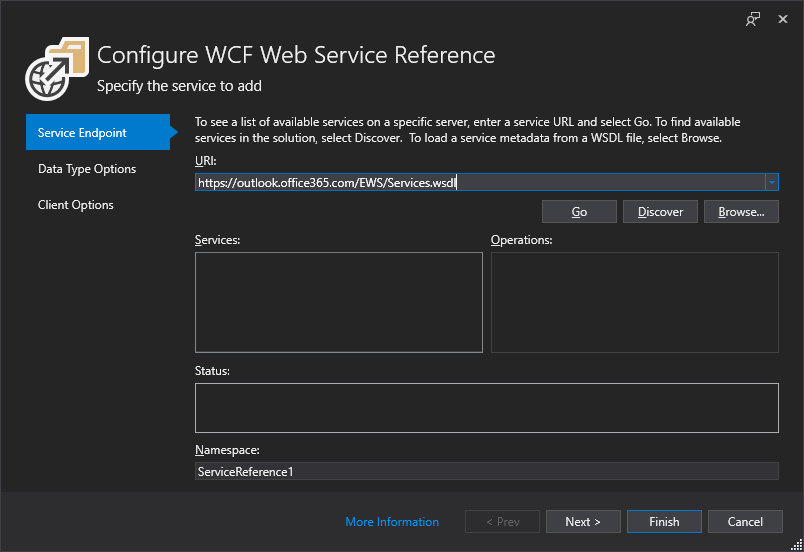Click the Status text area
Image resolution: width=804 pixels, height=552 pixels.
click(x=487, y=407)
